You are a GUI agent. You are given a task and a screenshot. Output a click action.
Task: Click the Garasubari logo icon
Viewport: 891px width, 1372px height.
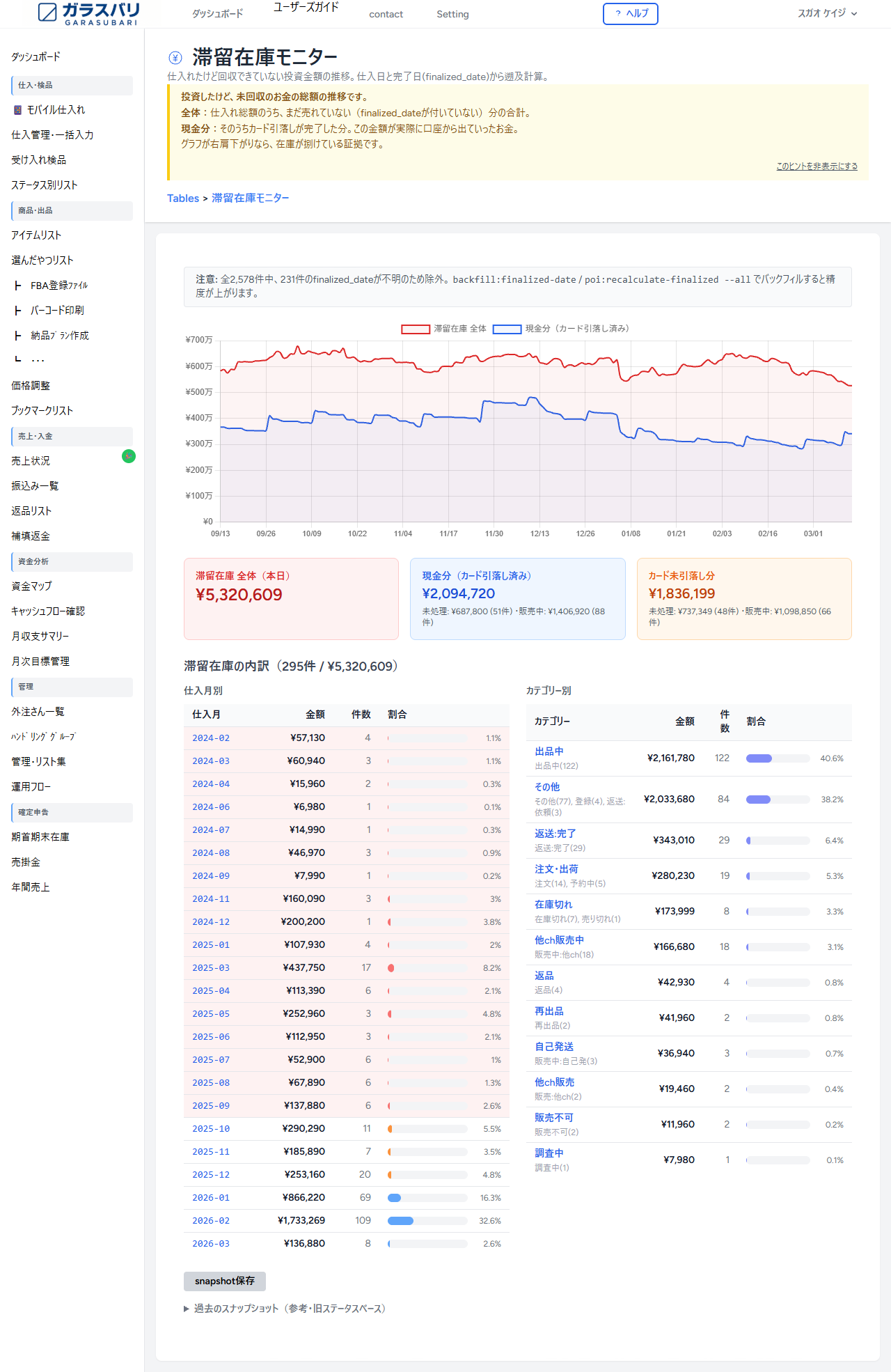[47, 13]
